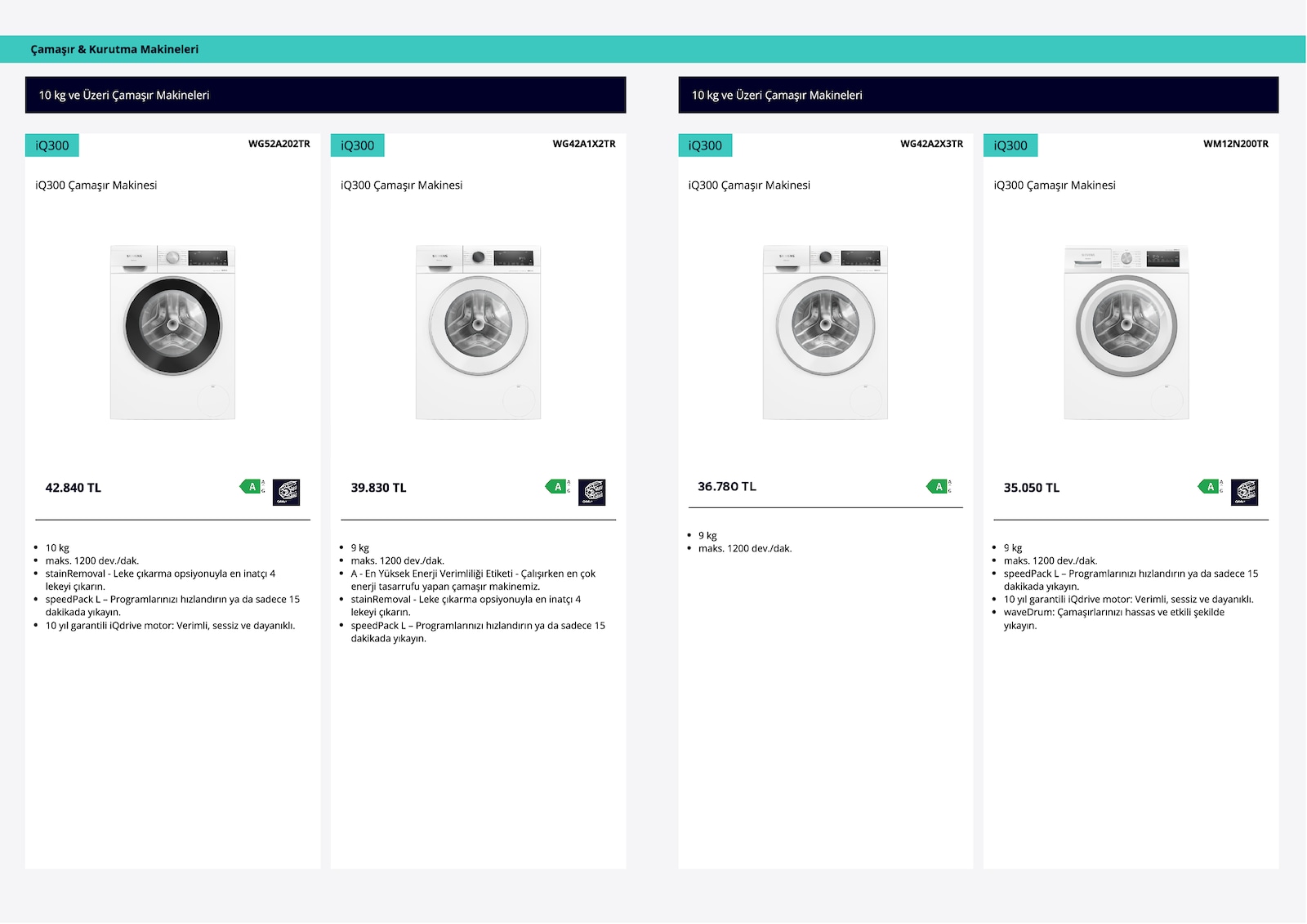Click the iQ300 Çamaşır Makinesi title for WG42A1X2TR
1307x924 pixels.
click(x=402, y=185)
